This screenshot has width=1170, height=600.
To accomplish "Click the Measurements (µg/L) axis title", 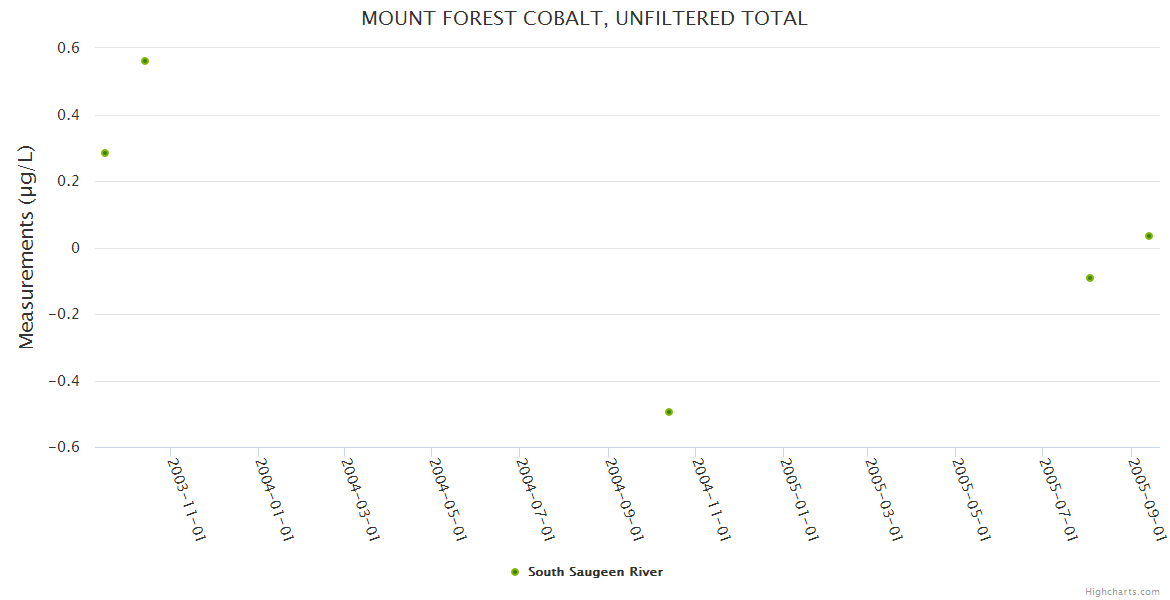I will click(x=27, y=247).
